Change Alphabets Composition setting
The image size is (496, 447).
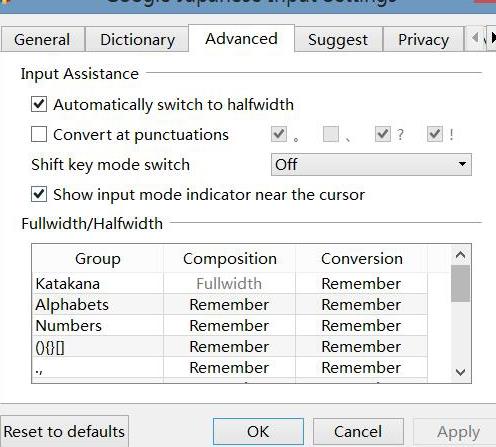(x=229, y=305)
